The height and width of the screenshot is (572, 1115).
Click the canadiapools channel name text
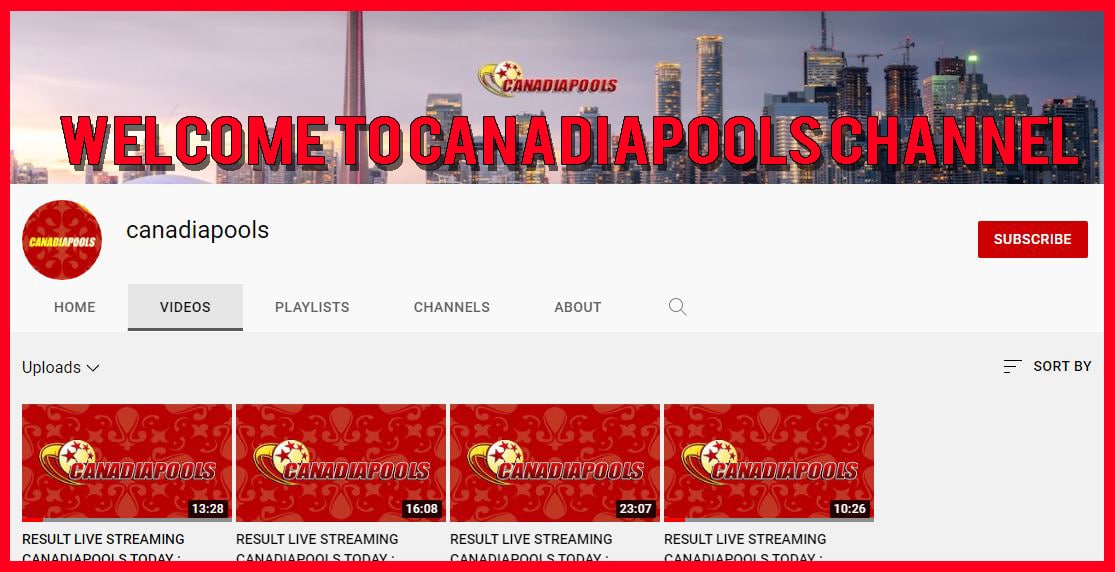pyautogui.click(x=197, y=230)
